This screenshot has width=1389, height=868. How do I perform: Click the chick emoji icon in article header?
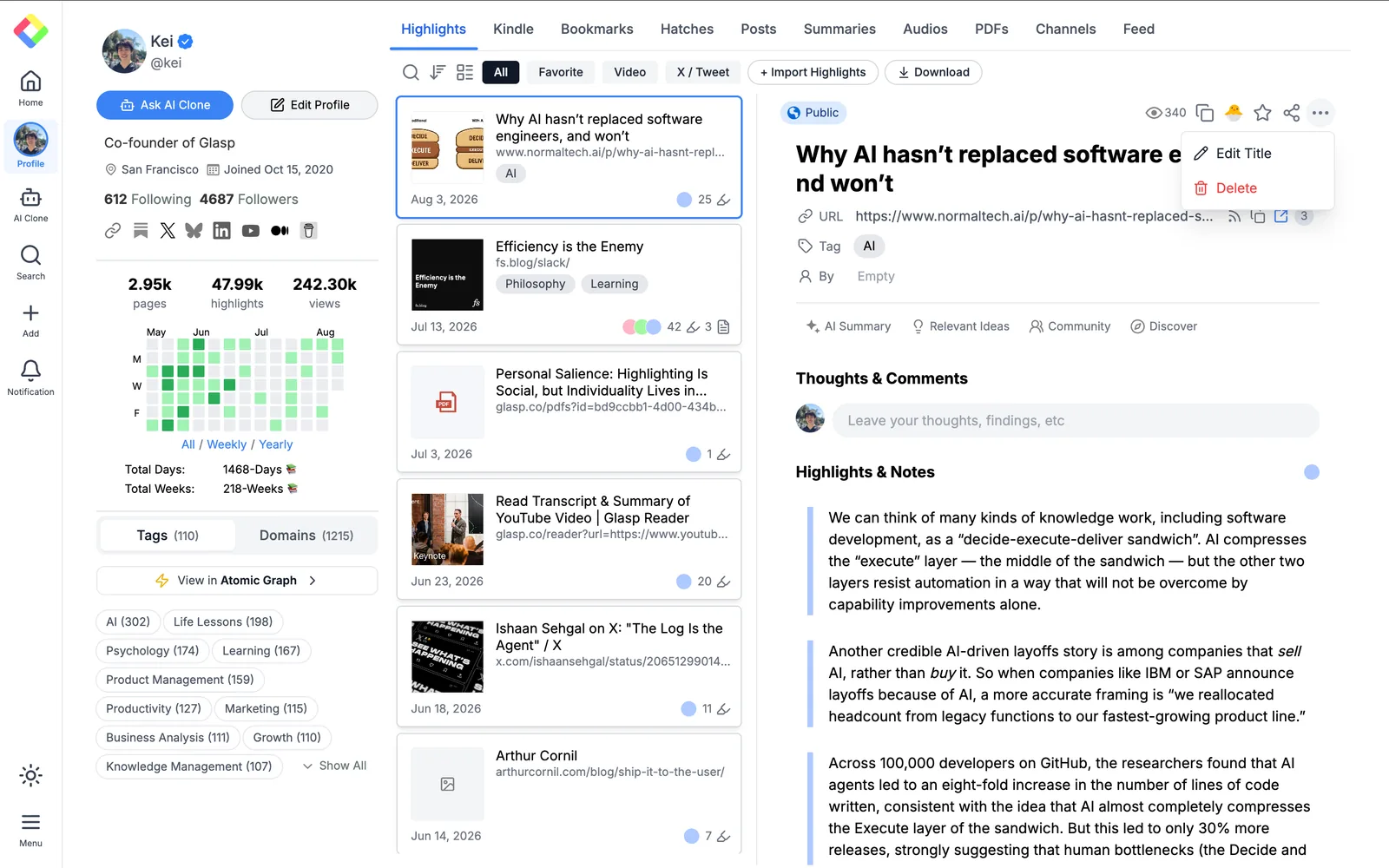pos(1234,112)
